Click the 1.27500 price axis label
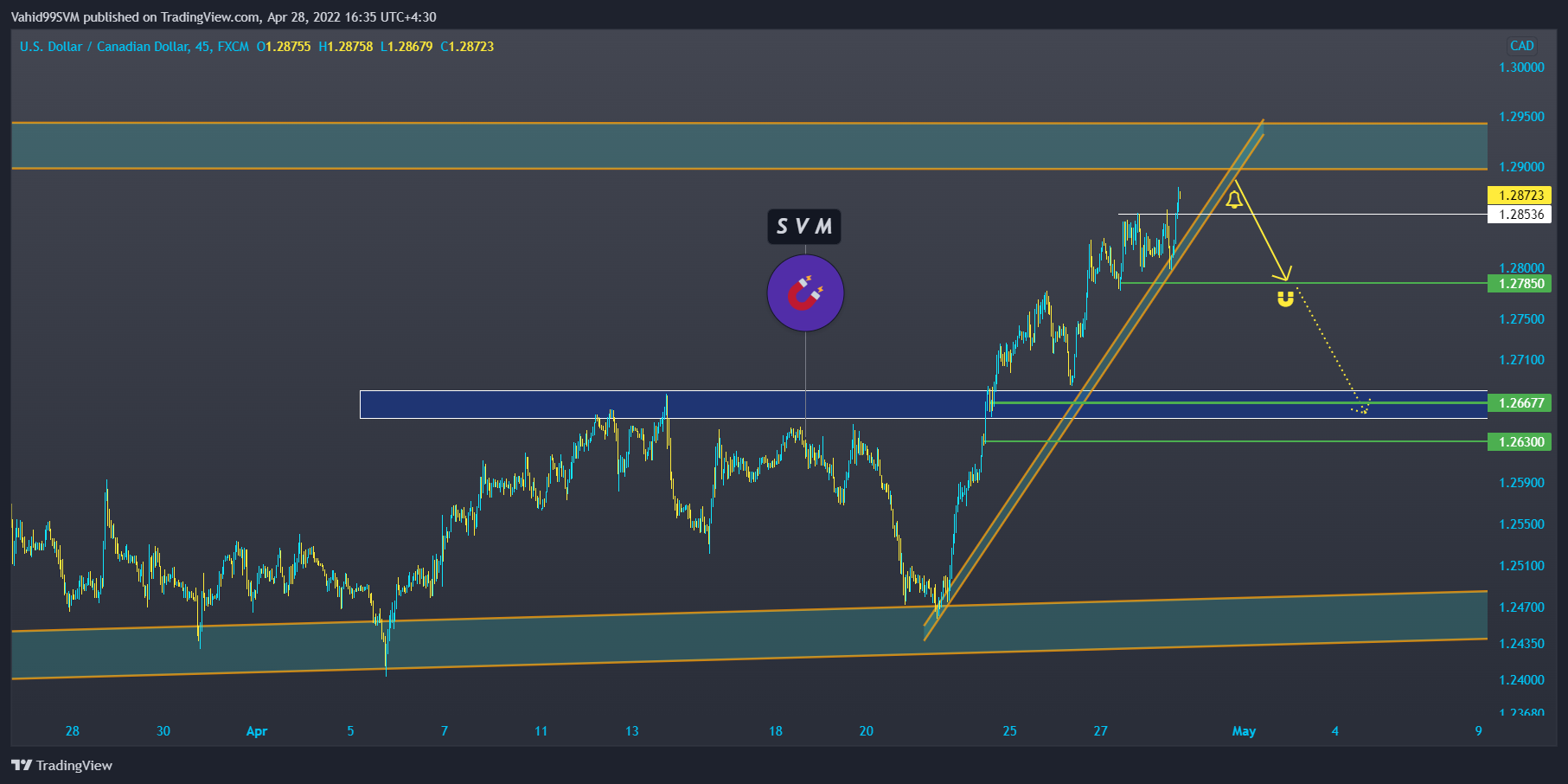 (1521, 319)
